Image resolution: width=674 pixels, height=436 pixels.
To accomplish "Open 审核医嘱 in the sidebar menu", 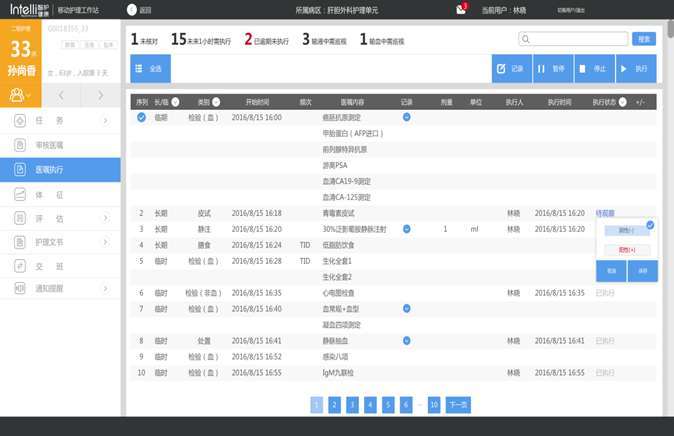I will coord(60,146).
